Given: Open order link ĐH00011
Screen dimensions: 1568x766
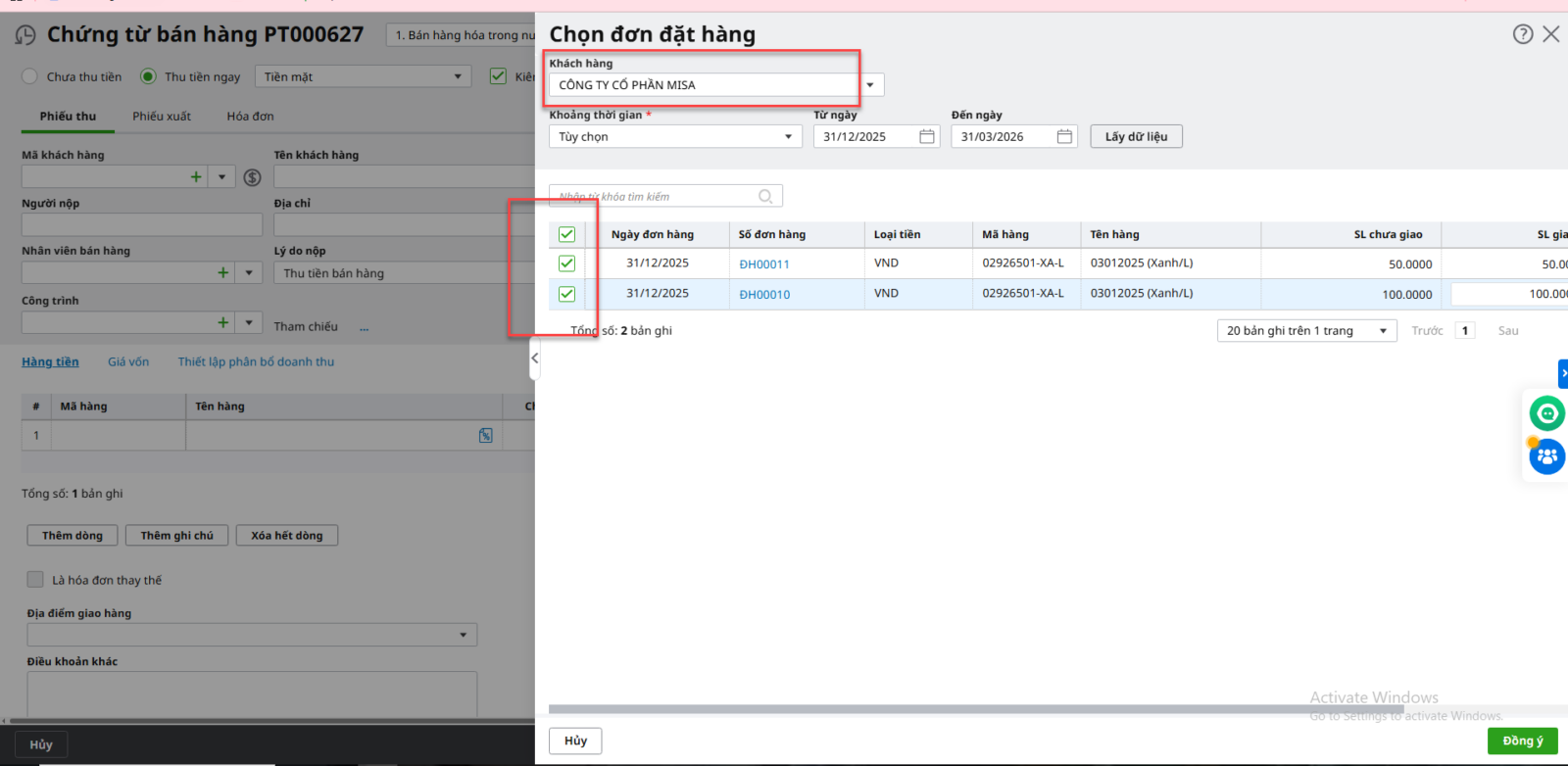Looking at the screenshot, I should click(x=764, y=264).
